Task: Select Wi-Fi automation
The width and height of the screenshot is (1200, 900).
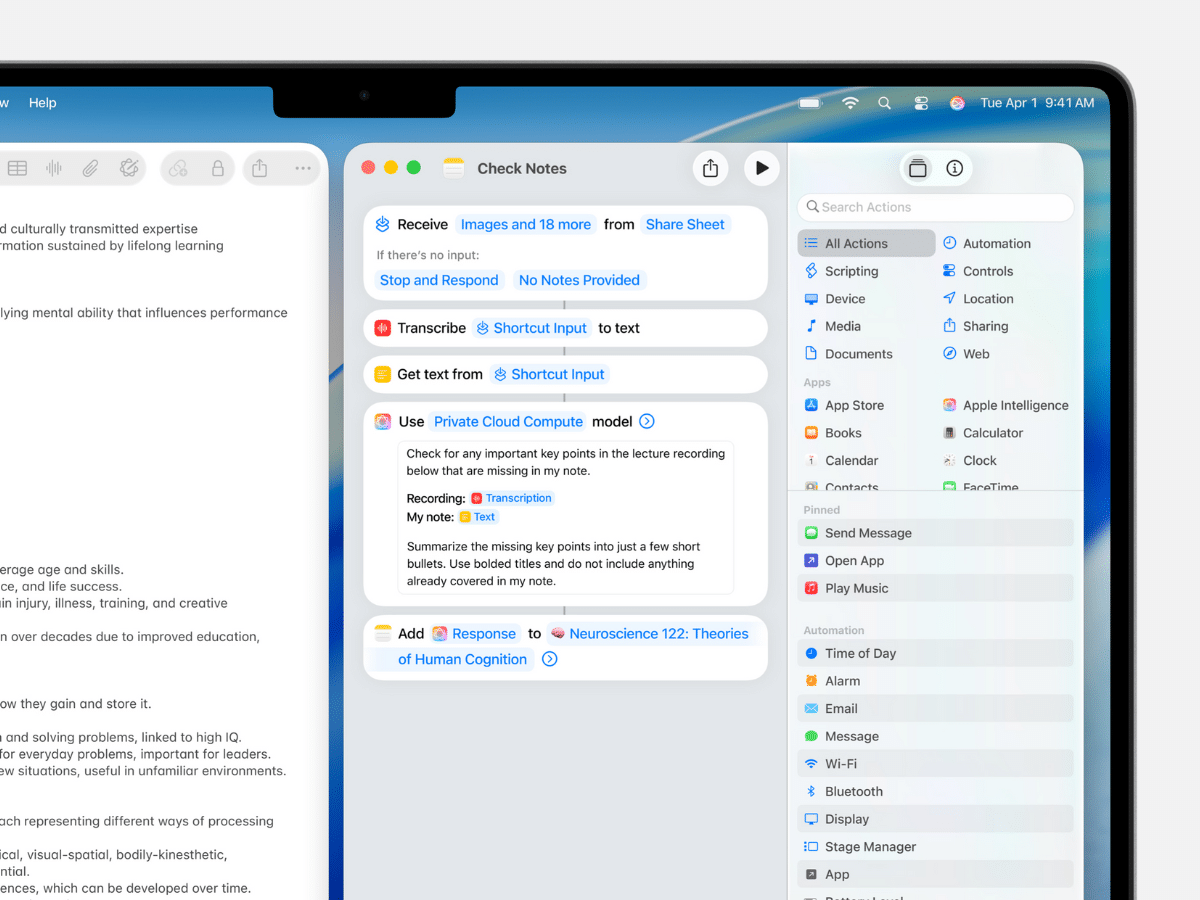Action: (935, 764)
